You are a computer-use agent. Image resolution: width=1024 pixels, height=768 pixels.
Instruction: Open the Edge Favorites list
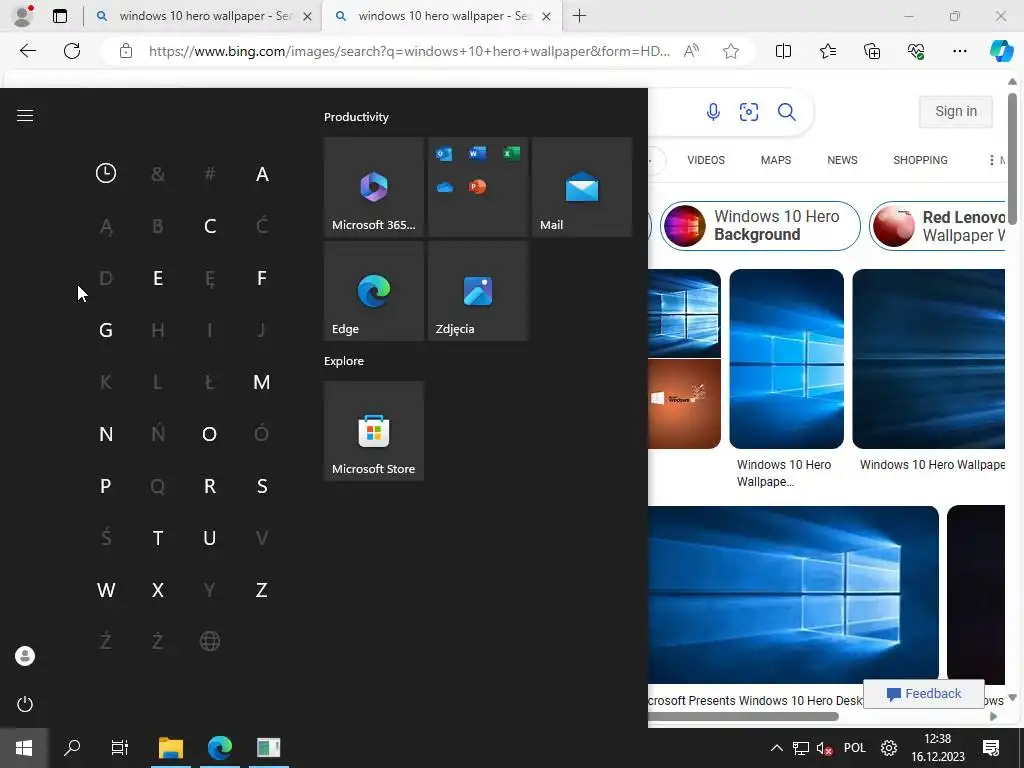pos(827,51)
